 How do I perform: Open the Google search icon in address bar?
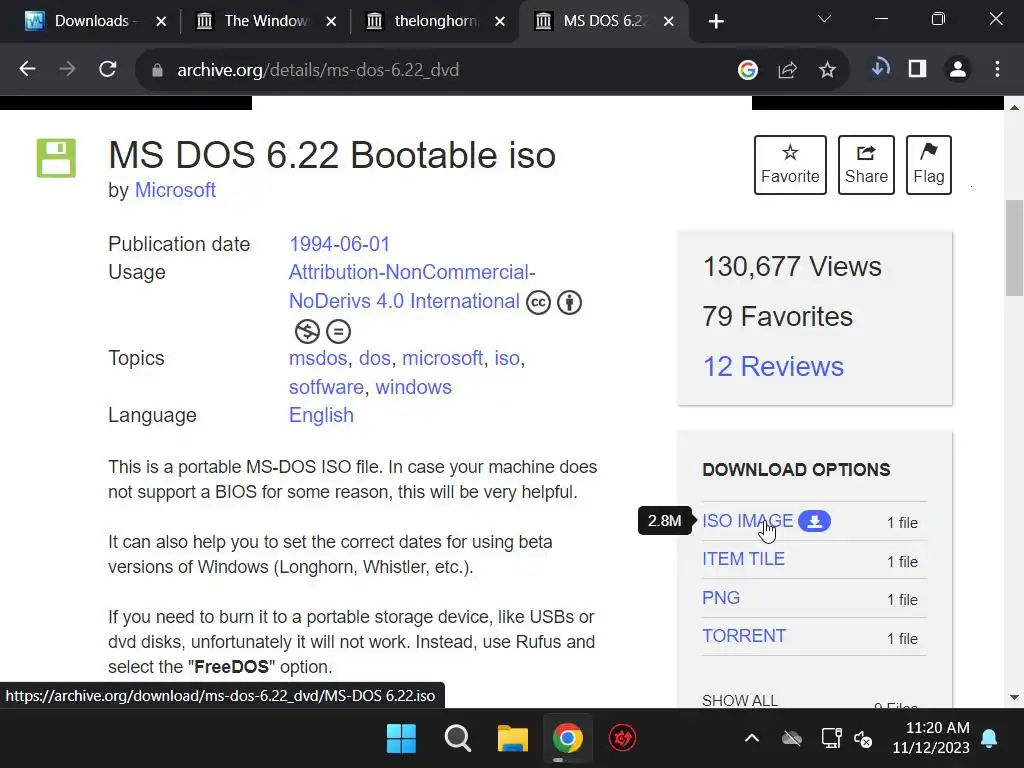coord(748,69)
